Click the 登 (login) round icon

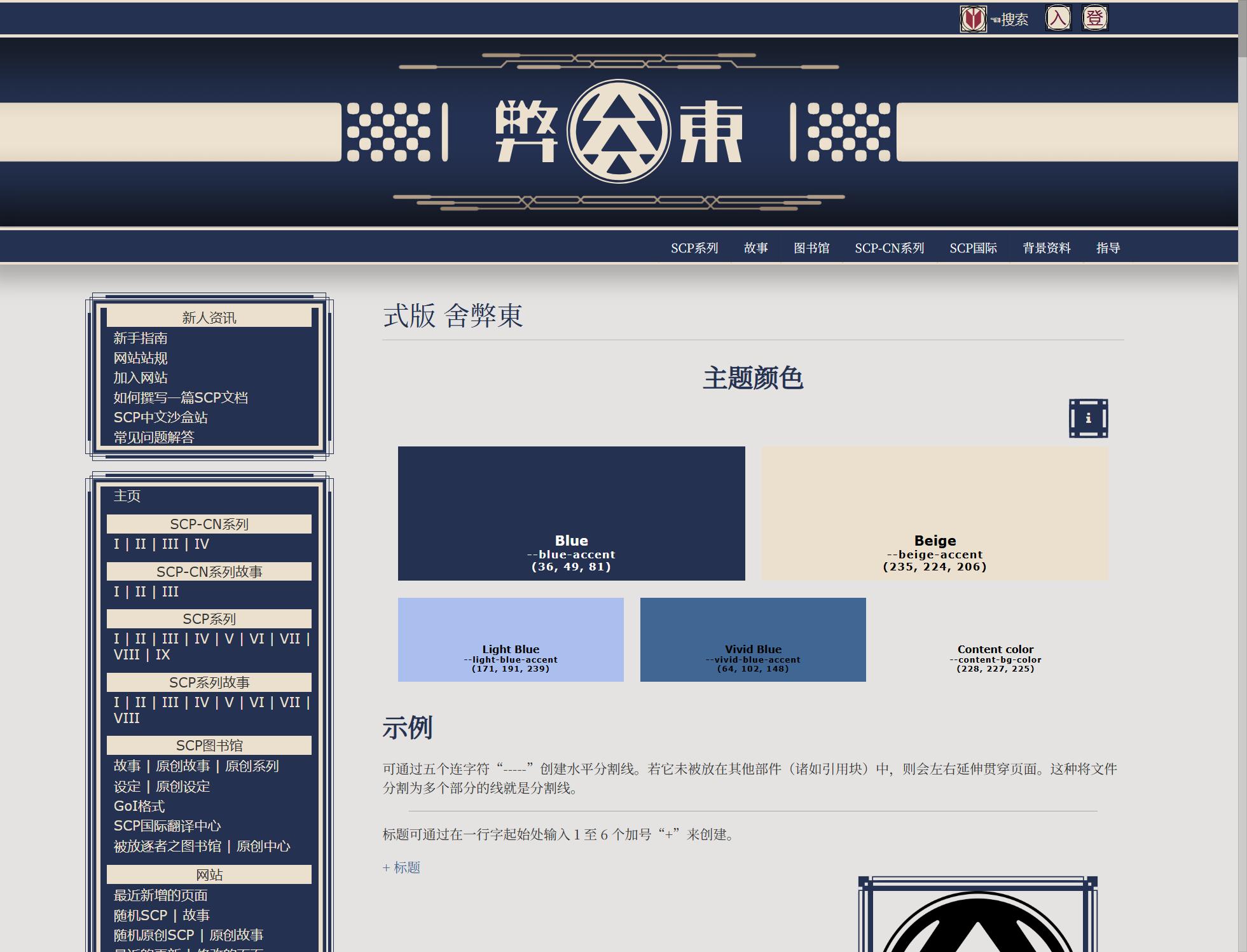click(1094, 18)
